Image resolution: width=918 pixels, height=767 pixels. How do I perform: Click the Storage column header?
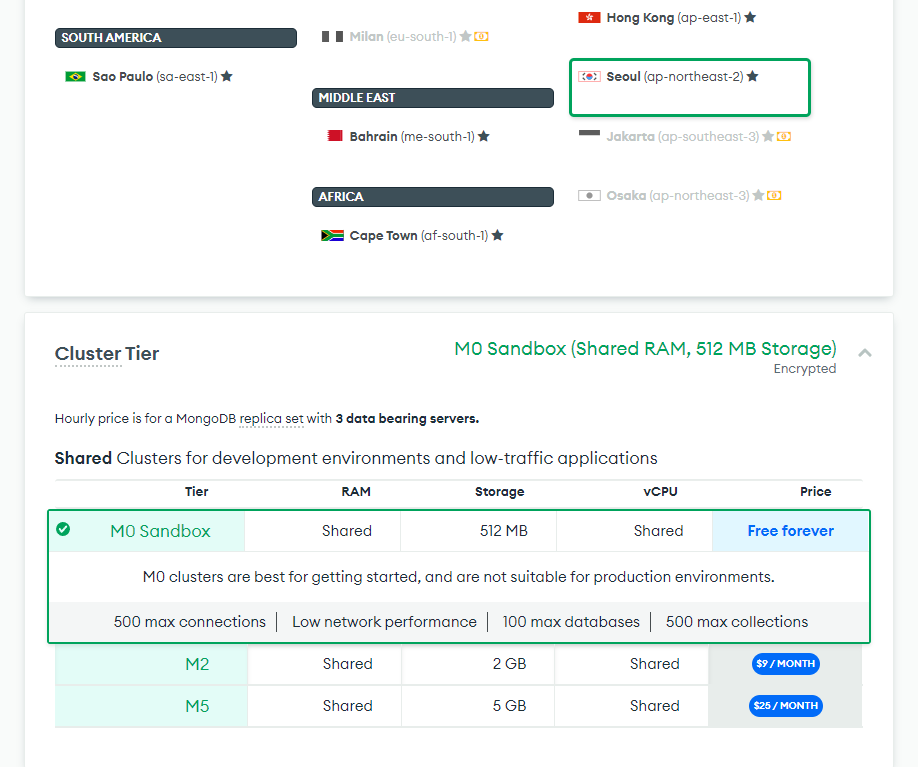[x=499, y=492]
